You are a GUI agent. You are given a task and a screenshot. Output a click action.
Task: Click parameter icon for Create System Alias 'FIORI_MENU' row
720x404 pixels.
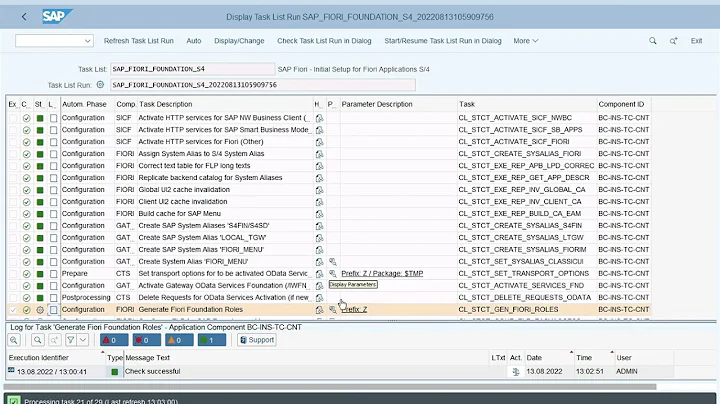click(333, 262)
